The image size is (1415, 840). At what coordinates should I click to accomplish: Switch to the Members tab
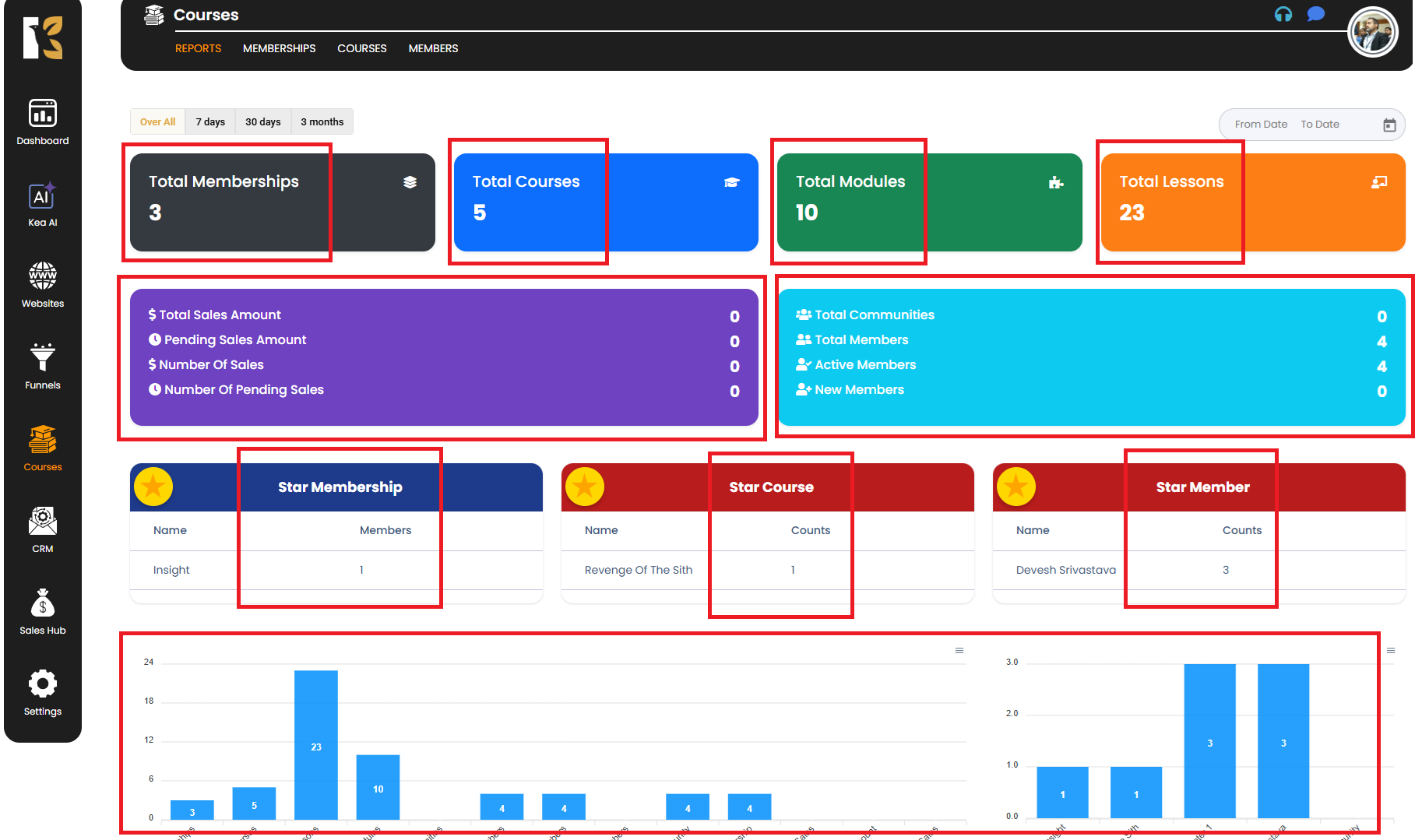click(x=433, y=48)
